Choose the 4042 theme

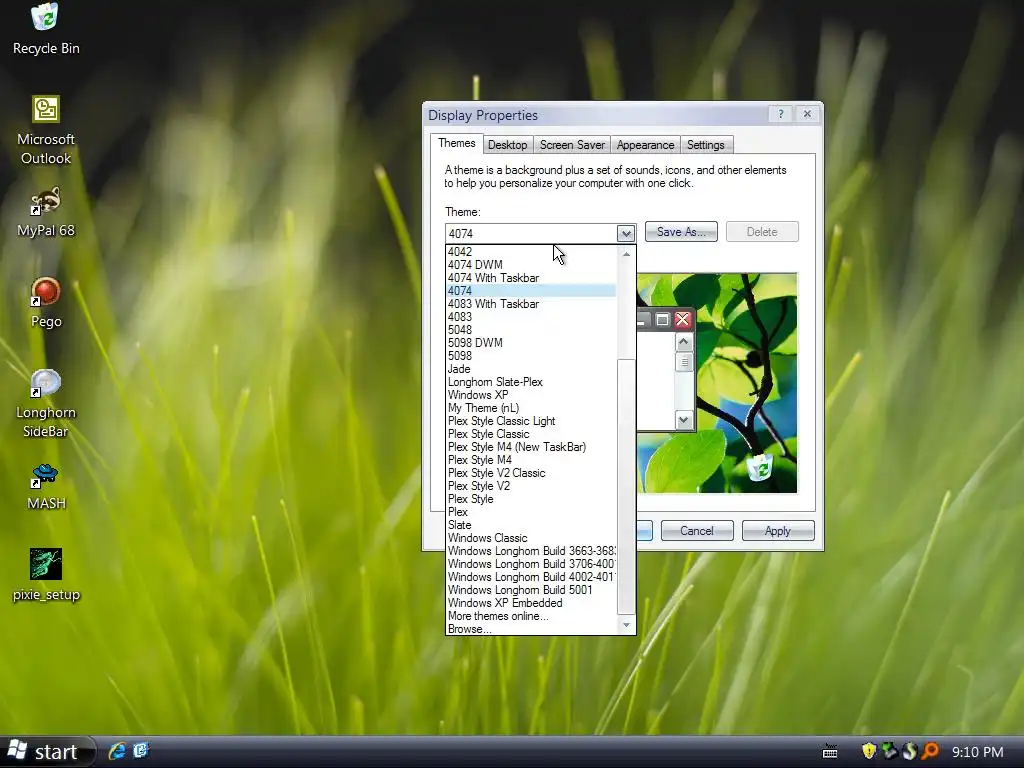click(531, 251)
